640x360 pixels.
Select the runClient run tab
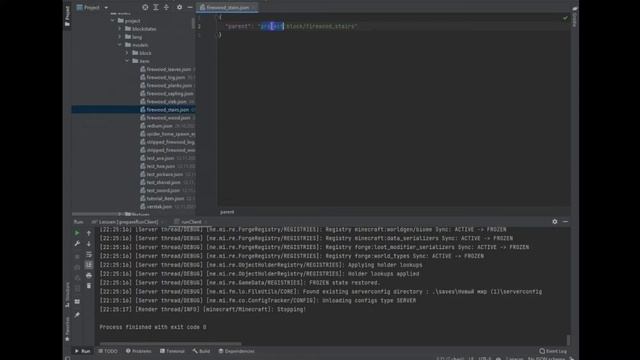pyautogui.click(x=191, y=222)
